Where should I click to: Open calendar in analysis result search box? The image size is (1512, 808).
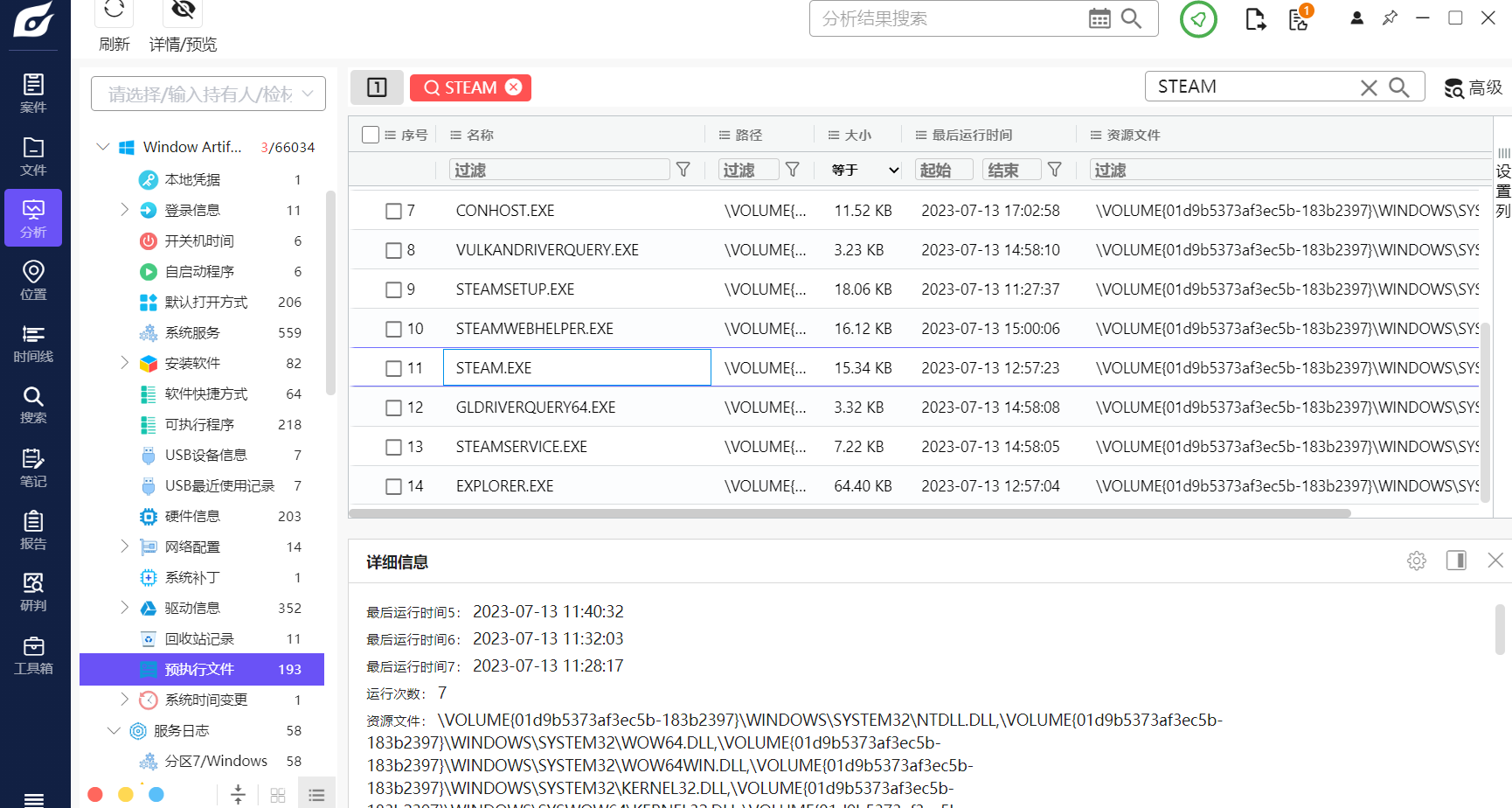(1099, 18)
